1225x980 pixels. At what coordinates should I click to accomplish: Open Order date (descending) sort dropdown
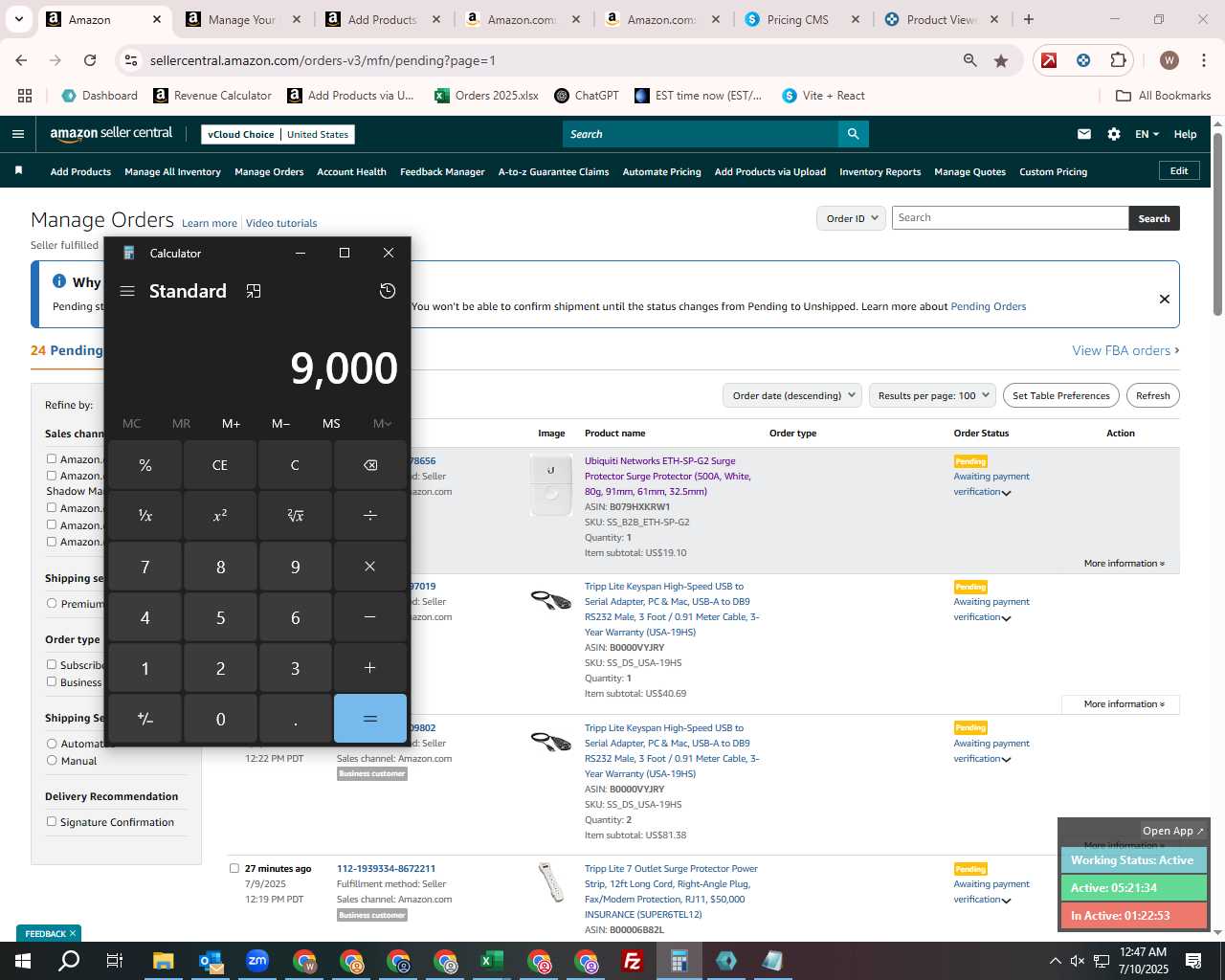pos(792,395)
